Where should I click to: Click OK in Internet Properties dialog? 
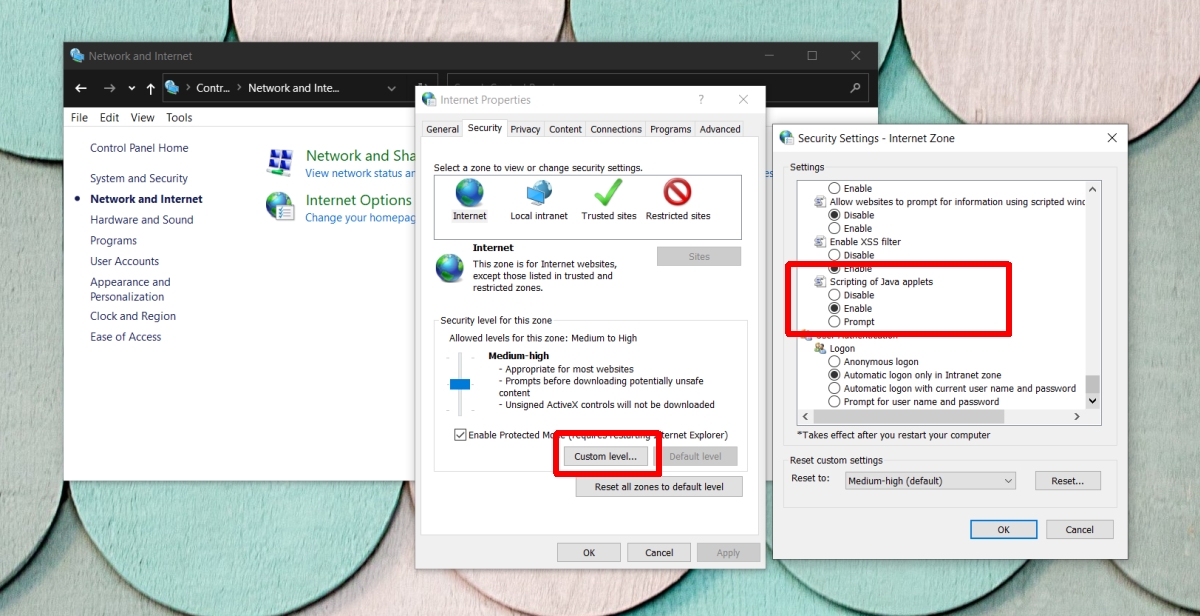pos(589,553)
